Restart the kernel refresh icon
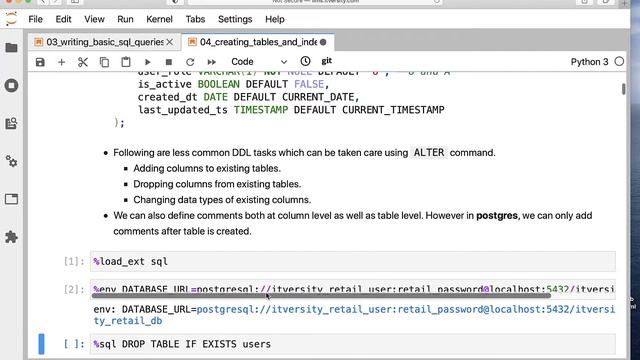 coord(190,62)
